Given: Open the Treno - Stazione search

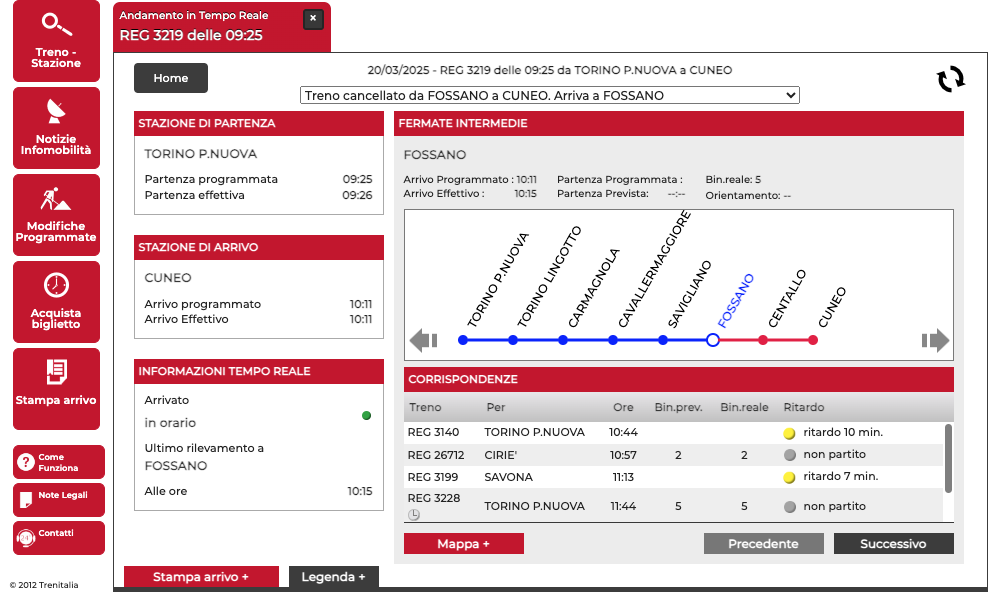Looking at the screenshot, I should coord(56,41).
